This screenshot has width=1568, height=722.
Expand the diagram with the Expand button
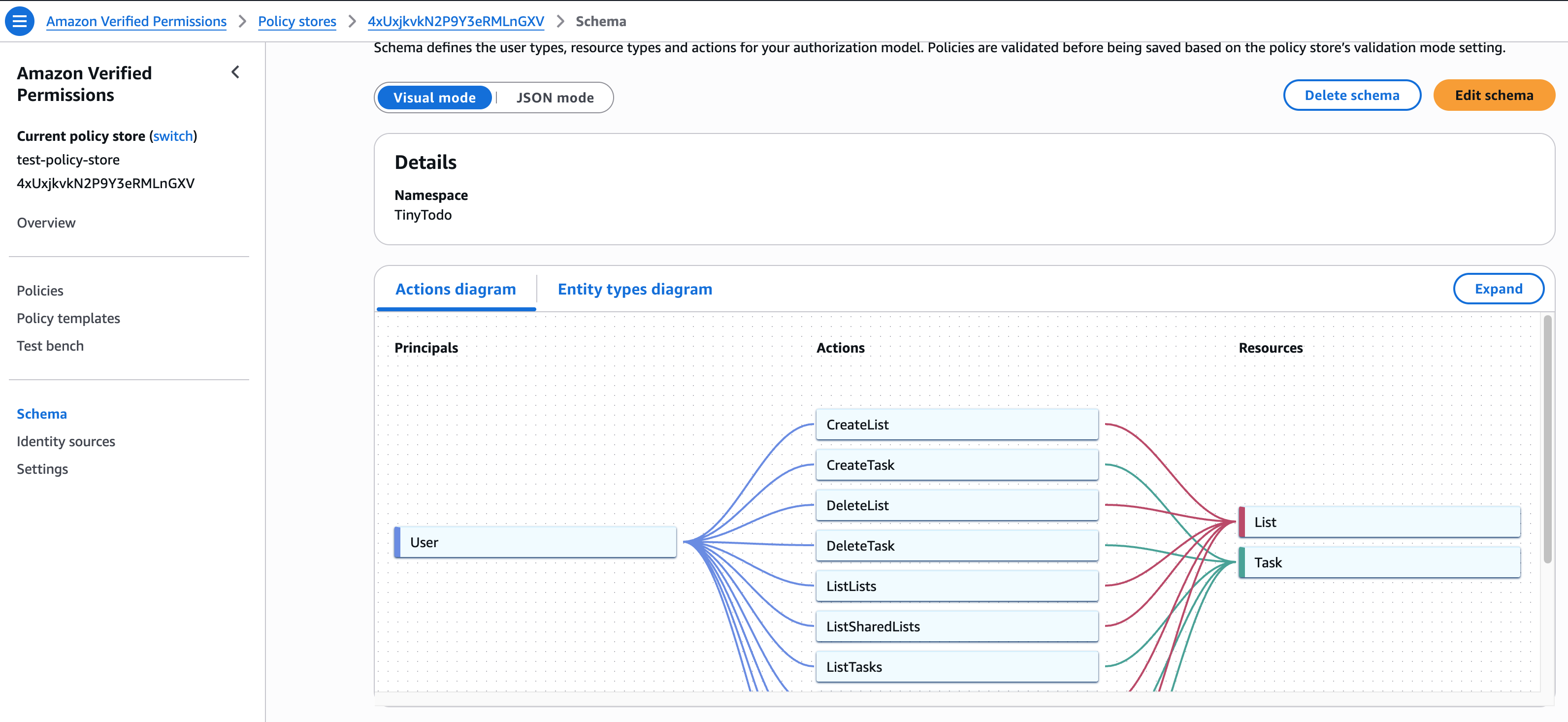[x=1498, y=289]
